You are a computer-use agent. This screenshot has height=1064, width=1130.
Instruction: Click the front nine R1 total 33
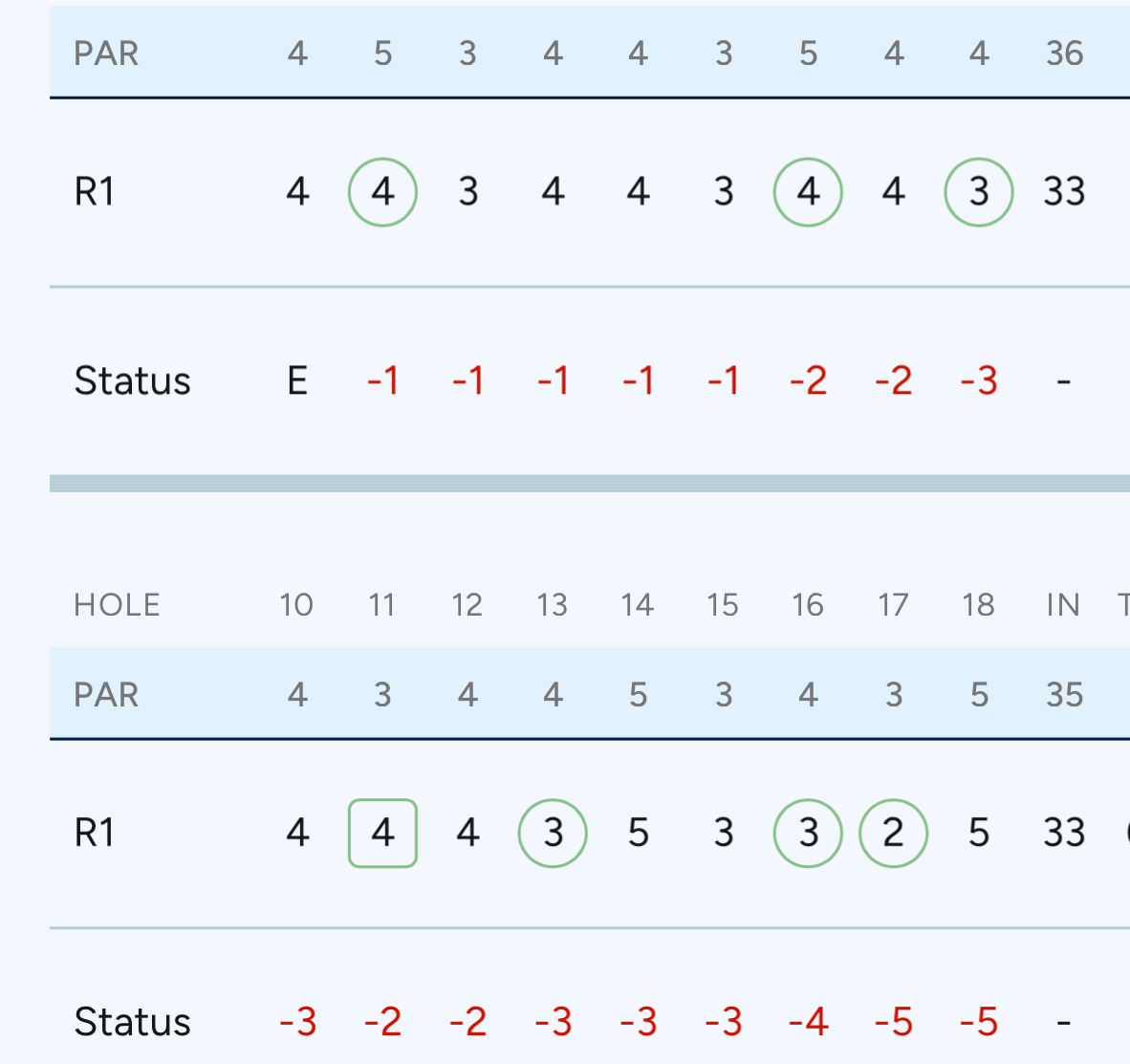[x=1064, y=192]
